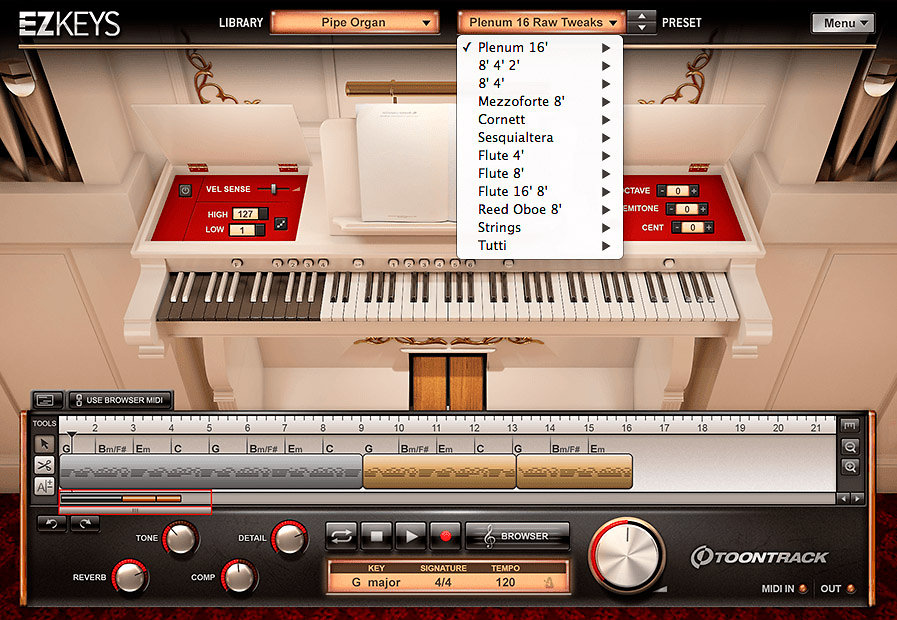Select Flute 16' 8' menu item
Screen dimensions: 897x620
(x=539, y=192)
